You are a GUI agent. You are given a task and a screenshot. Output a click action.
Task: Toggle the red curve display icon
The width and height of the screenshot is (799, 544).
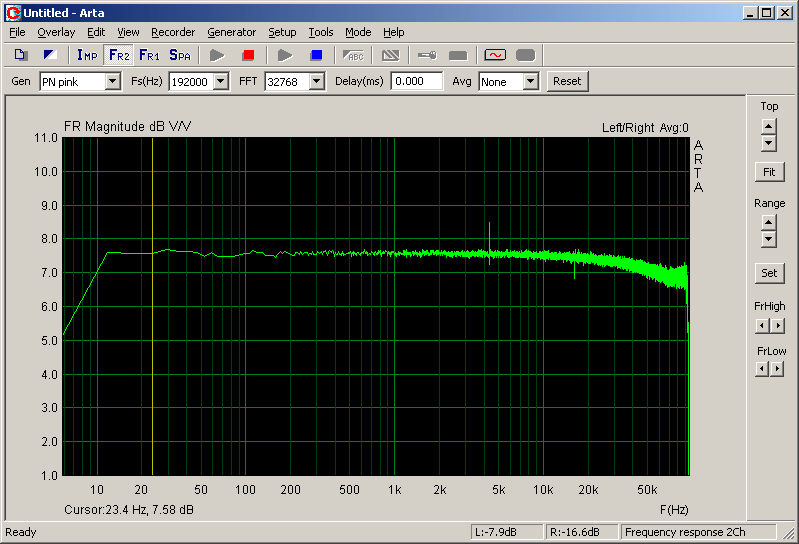tap(495, 55)
